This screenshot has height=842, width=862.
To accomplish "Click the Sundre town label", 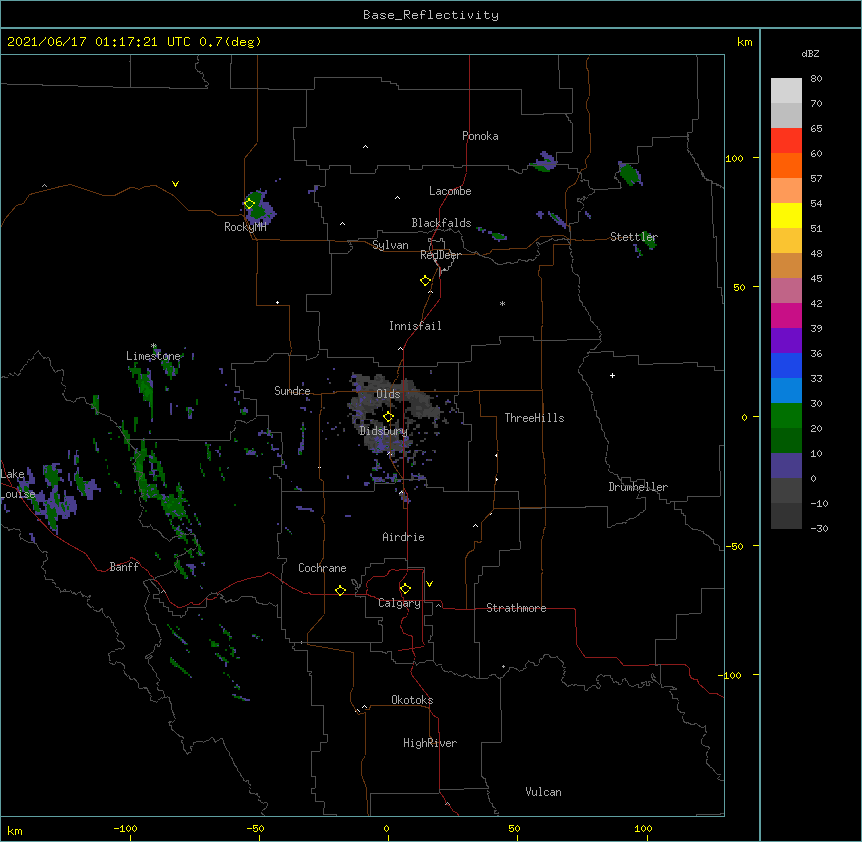I will tap(292, 391).
